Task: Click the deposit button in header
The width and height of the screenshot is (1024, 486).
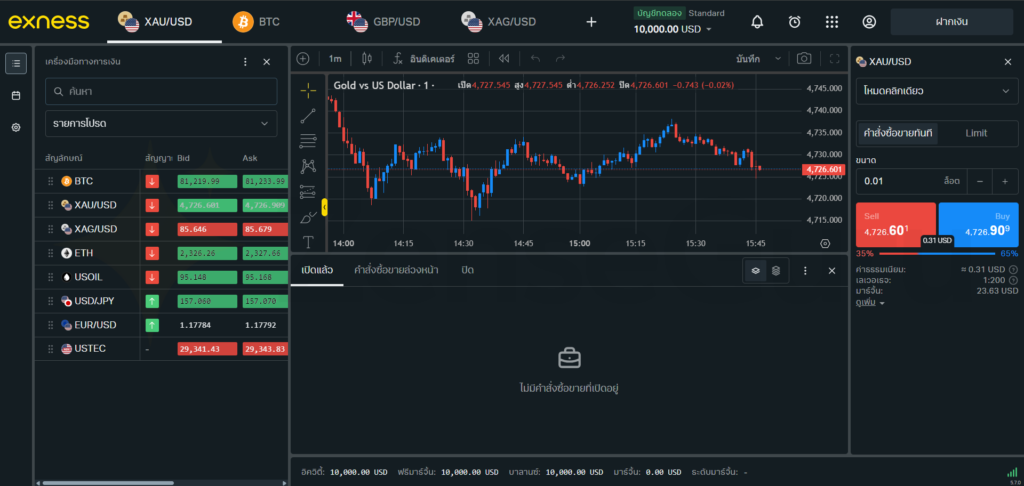Action: click(x=952, y=22)
